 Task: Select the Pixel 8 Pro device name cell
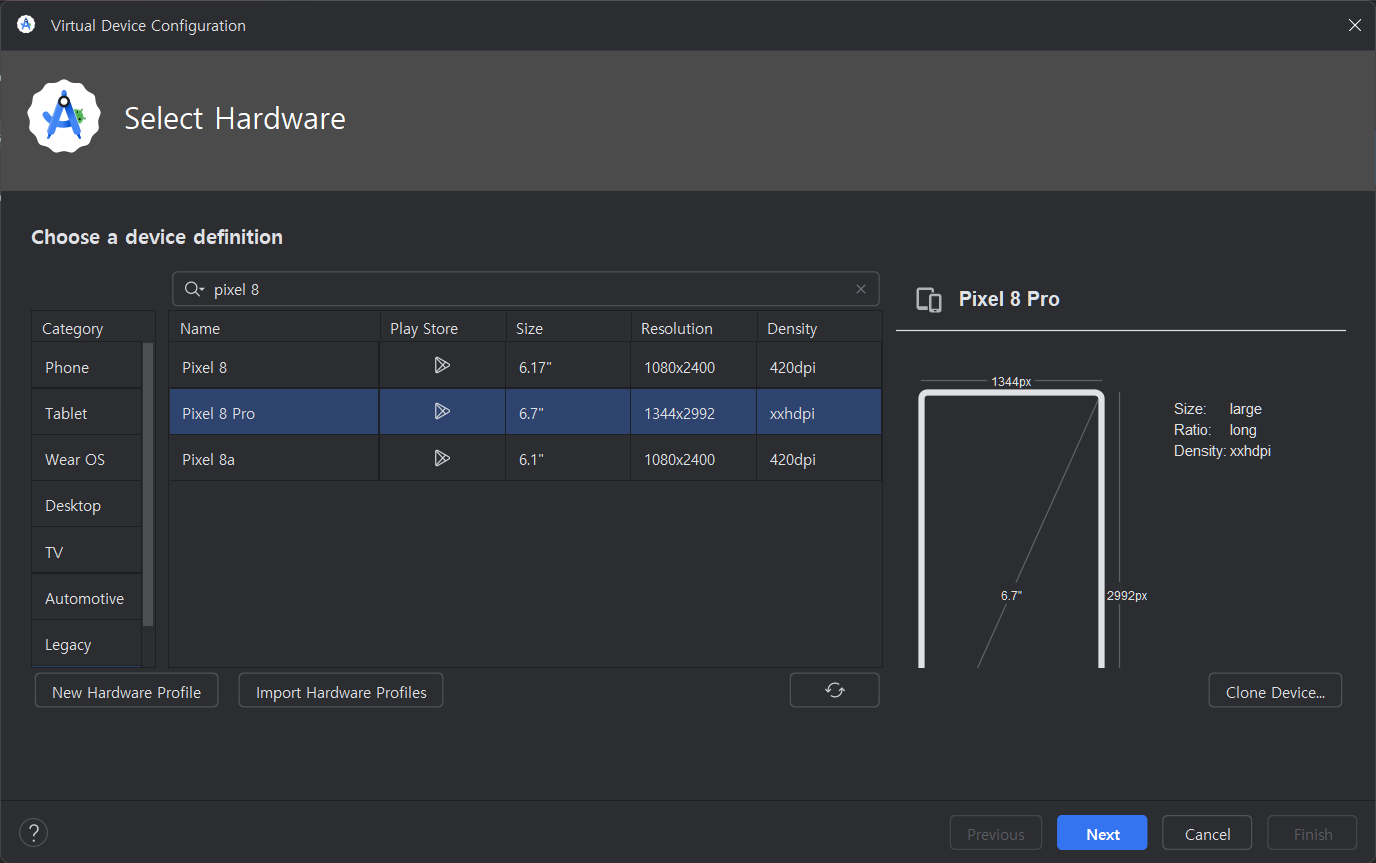pos(274,412)
